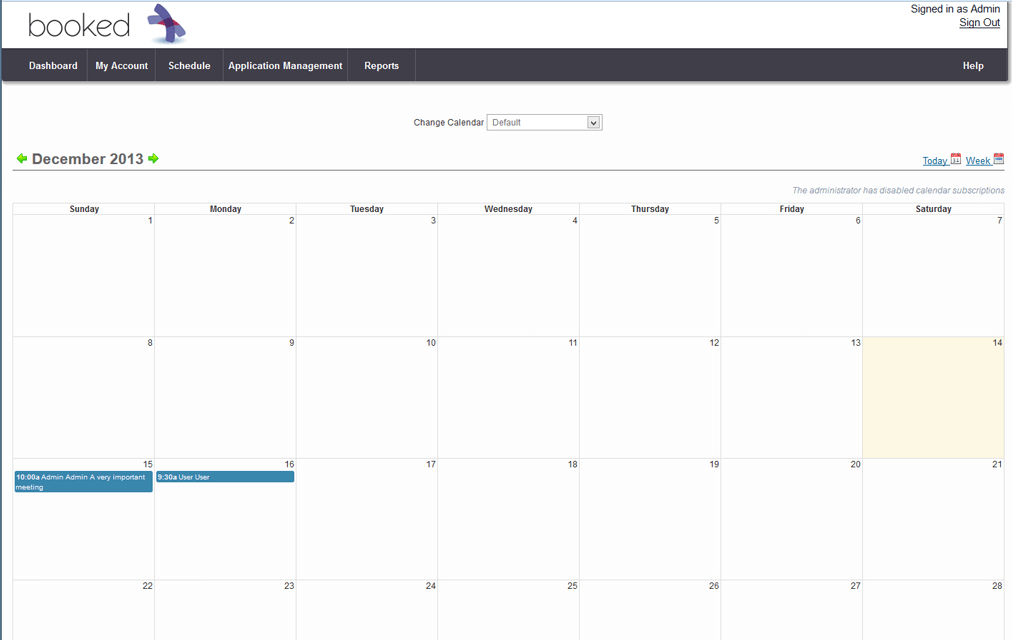Jump to the Today view link
1012x640 pixels.
click(x=934, y=161)
